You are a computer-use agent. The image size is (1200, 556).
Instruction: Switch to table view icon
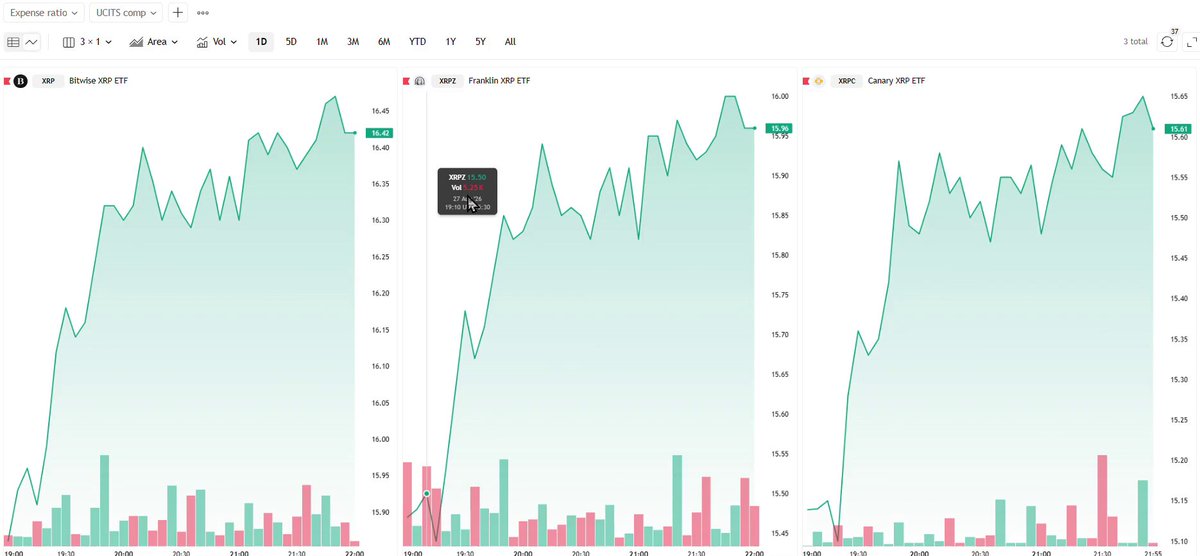(x=14, y=42)
